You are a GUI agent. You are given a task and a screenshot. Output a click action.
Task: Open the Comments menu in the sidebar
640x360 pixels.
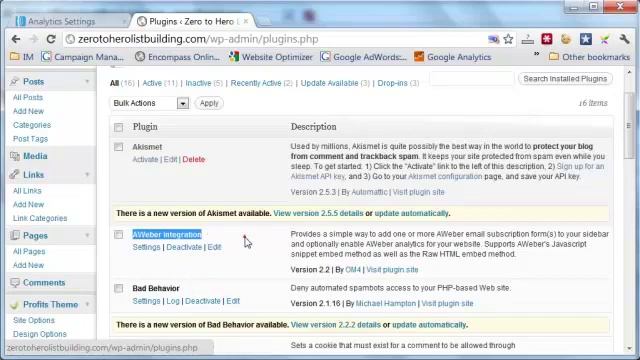[x=44, y=282]
